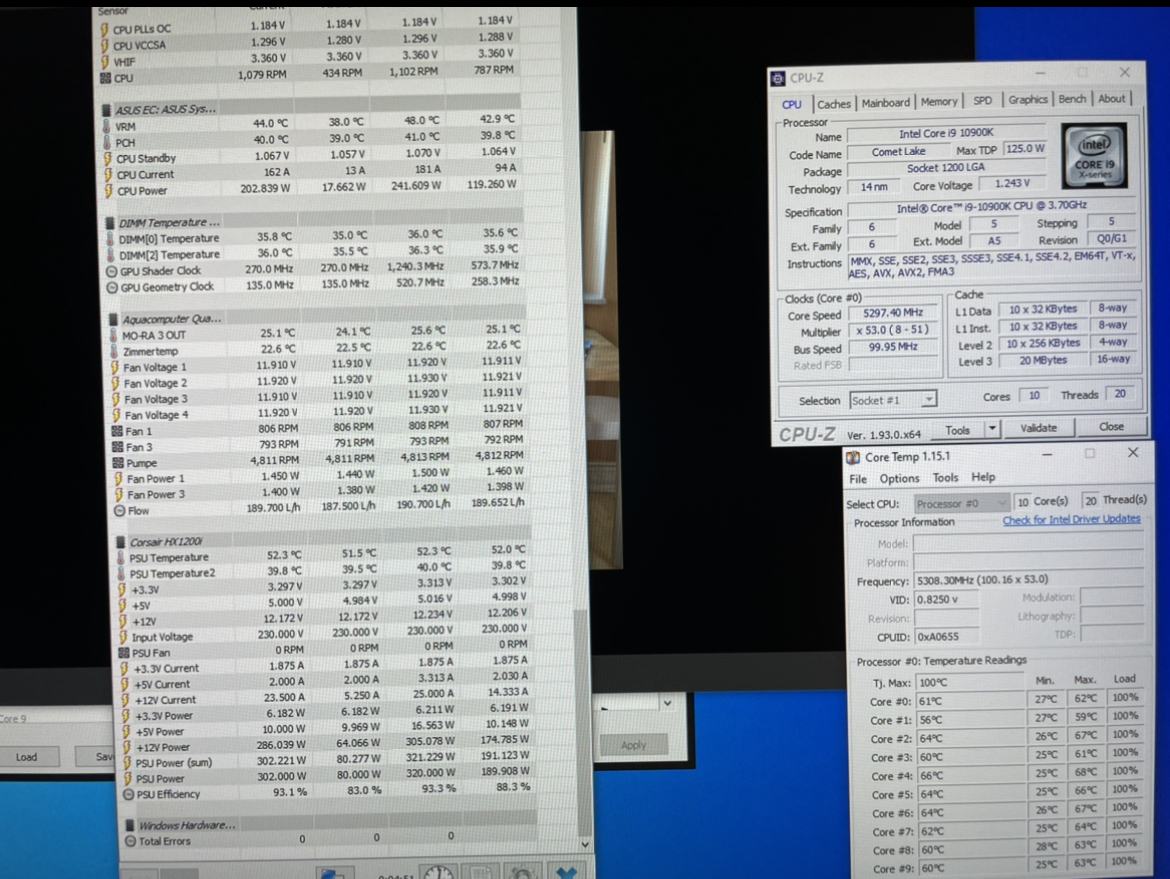Click the thermometer icon next to PCH

pyautogui.click(x=107, y=142)
